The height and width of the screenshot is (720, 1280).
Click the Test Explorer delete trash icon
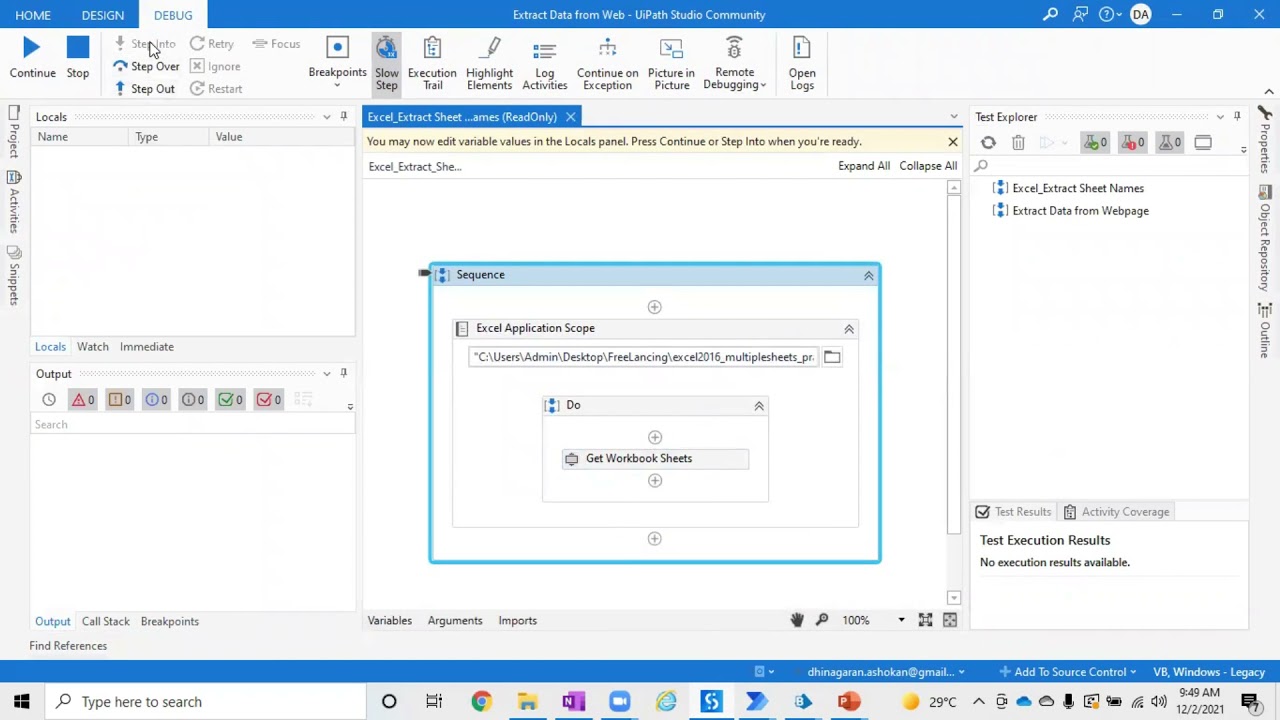tap(1018, 143)
